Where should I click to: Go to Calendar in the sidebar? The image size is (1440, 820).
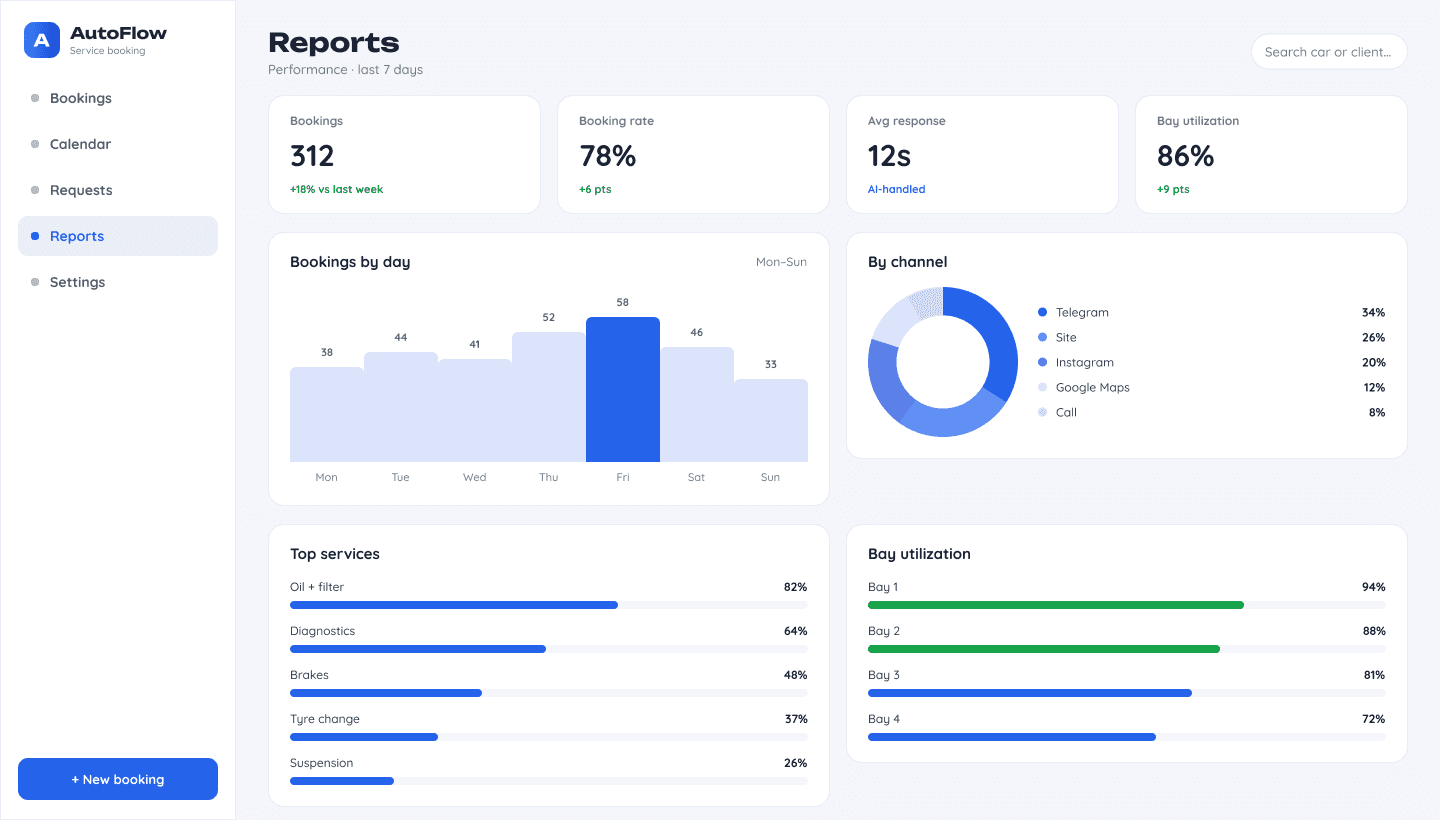pyautogui.click(x=118, y=144)
